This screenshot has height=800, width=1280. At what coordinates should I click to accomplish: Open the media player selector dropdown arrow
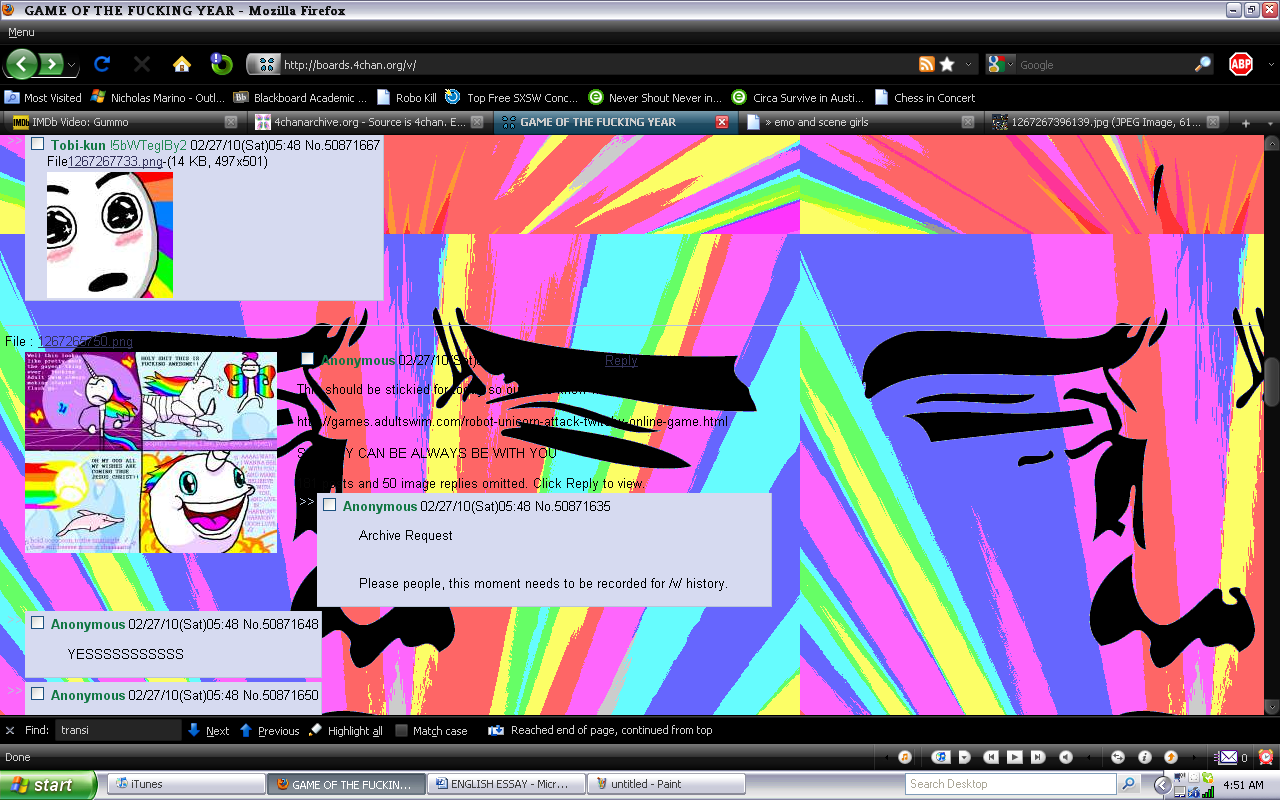[964, 757]
